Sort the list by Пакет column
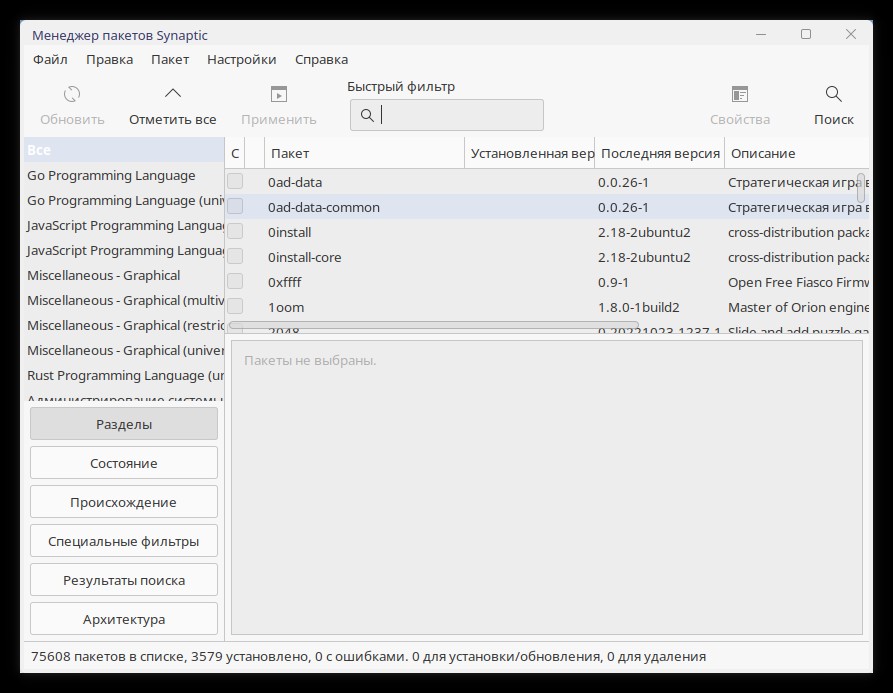The image size is (893, 693). coord(364,153)
